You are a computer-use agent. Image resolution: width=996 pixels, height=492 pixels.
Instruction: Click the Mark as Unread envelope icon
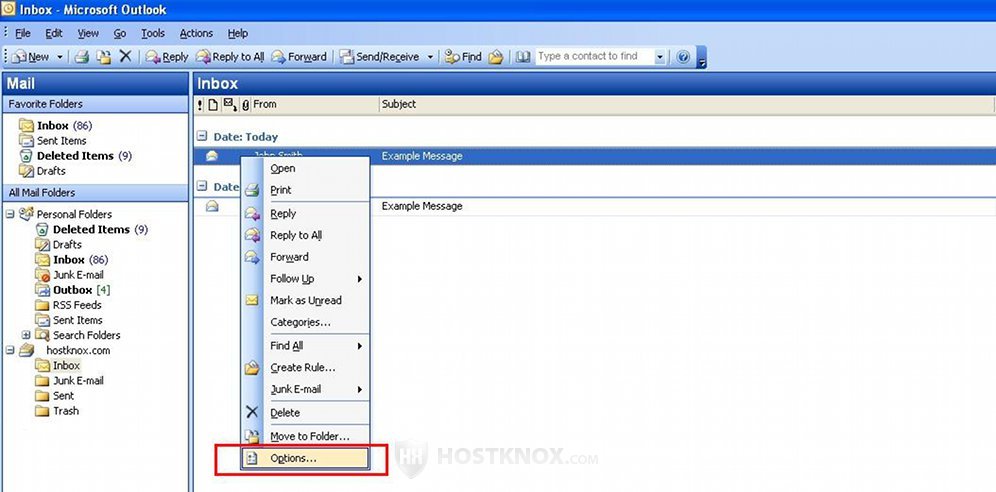click(252, 300)
